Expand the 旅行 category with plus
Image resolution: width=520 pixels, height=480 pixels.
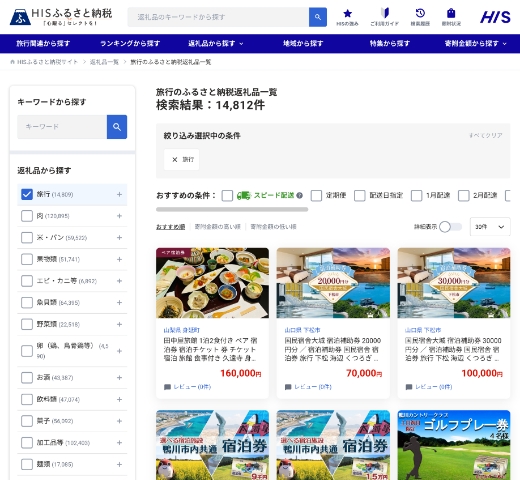[119, 194]
